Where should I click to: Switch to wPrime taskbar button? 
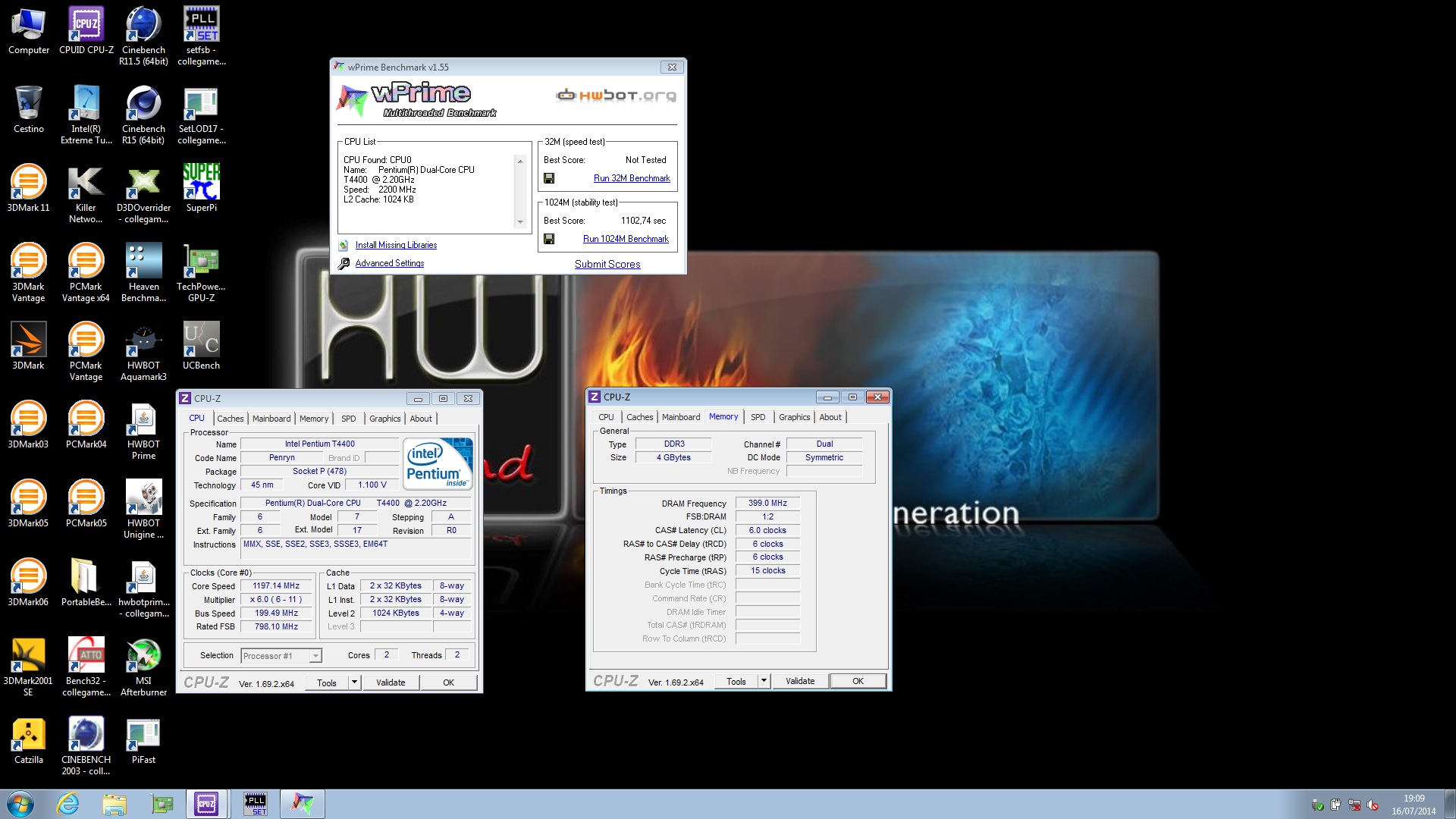[x=303, y=804]
